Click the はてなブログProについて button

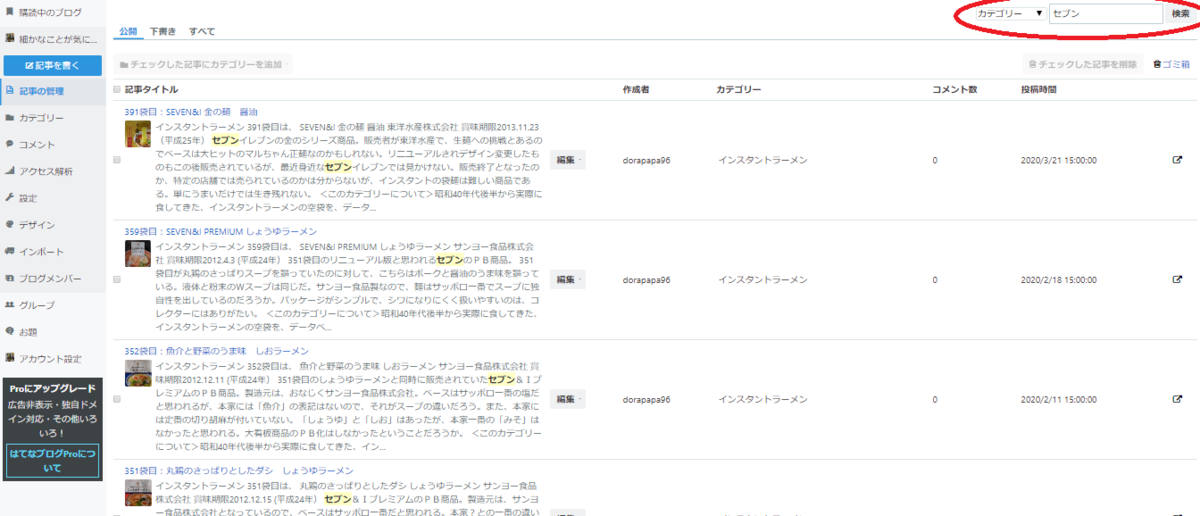click(52, 461)
